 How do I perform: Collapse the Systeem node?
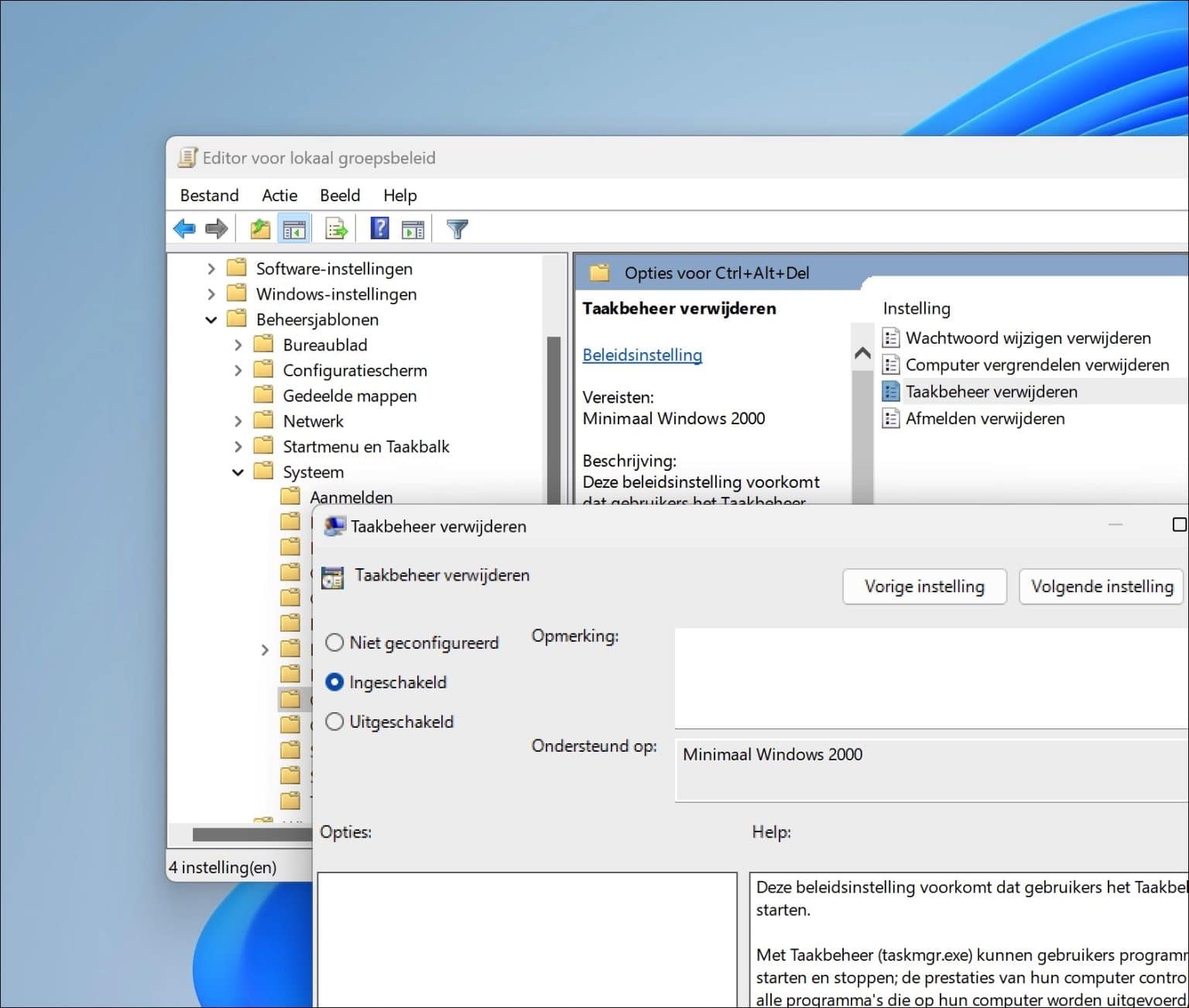(238, 471)
